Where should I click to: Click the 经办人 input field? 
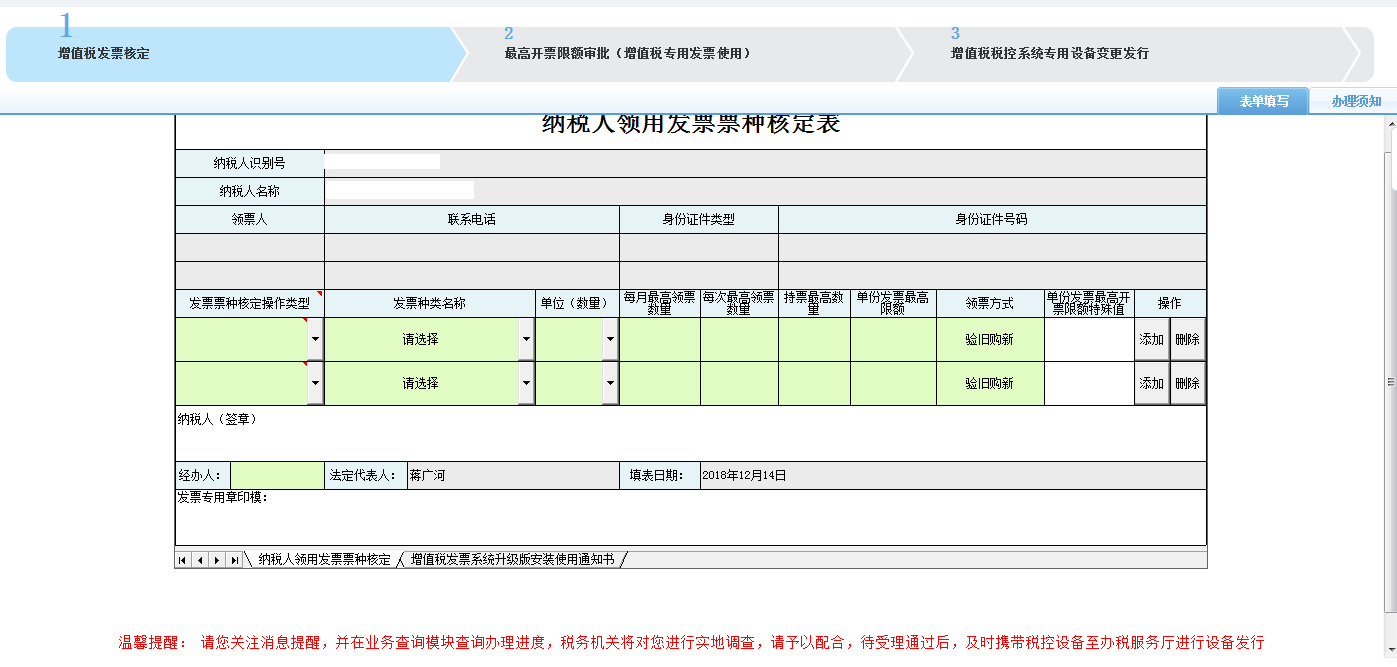[277, 476]
